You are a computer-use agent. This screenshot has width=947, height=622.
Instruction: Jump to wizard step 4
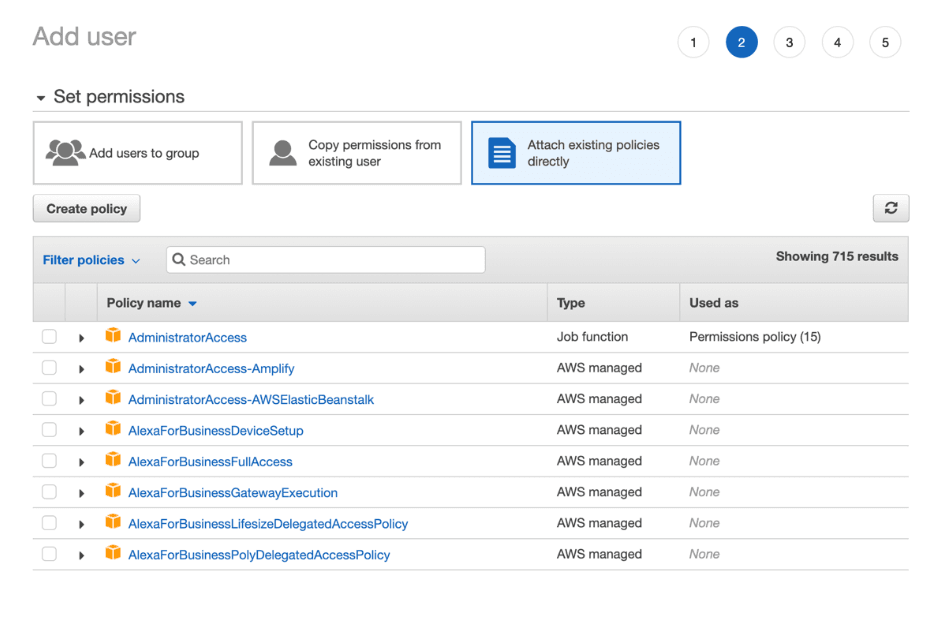pos(837,42)
